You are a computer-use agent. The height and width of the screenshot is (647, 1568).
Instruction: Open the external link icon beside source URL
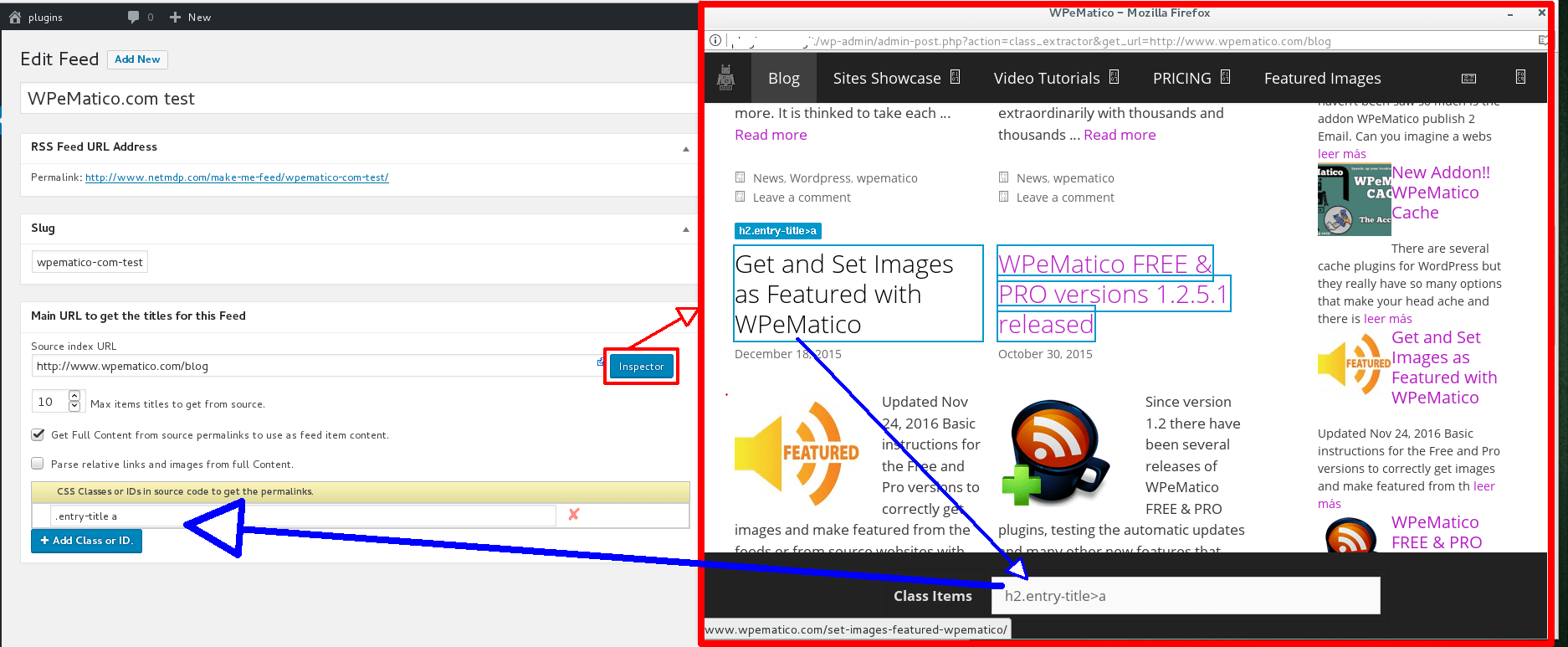click(x=600, y=362)
